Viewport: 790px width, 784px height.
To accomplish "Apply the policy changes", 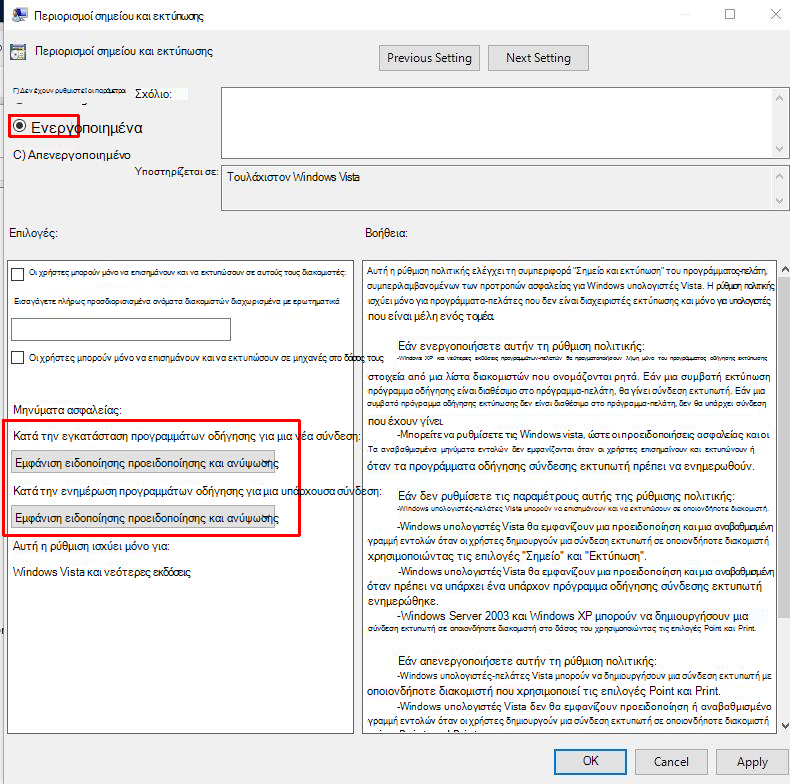I will pyautogui.click(x=752, y=761).
